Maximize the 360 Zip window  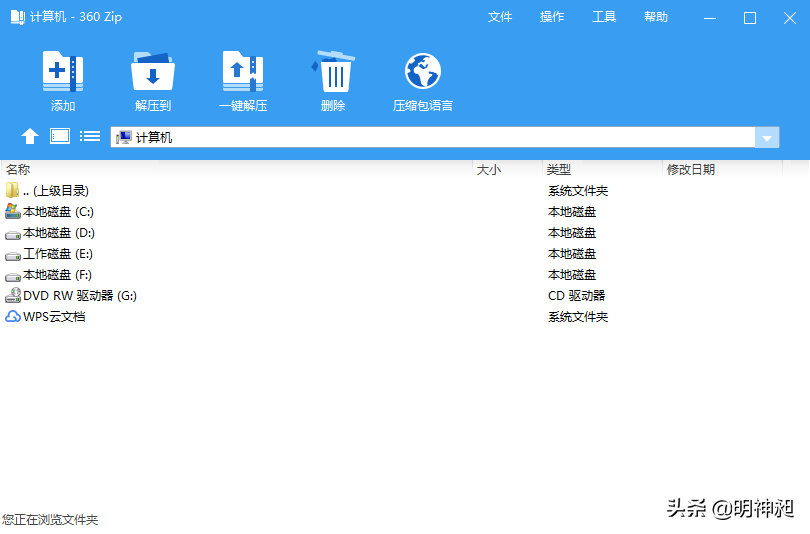[750, 18]
